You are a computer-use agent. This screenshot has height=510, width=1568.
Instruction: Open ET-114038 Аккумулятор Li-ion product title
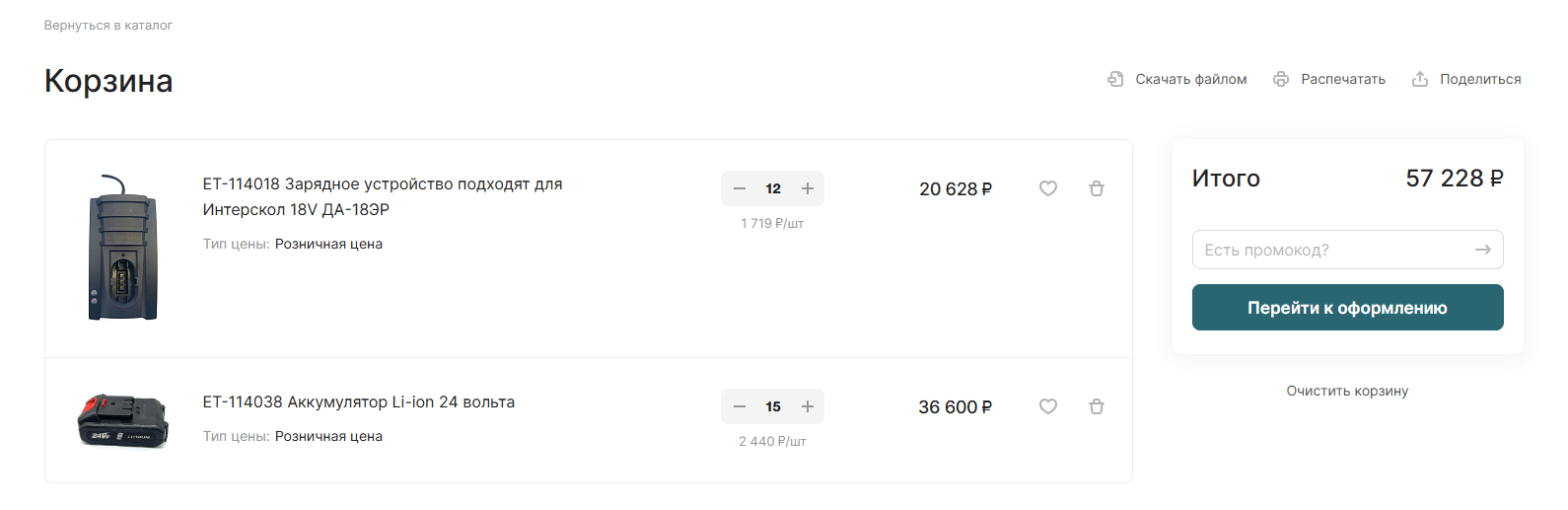pyautogui.click(x=359, y=402)
